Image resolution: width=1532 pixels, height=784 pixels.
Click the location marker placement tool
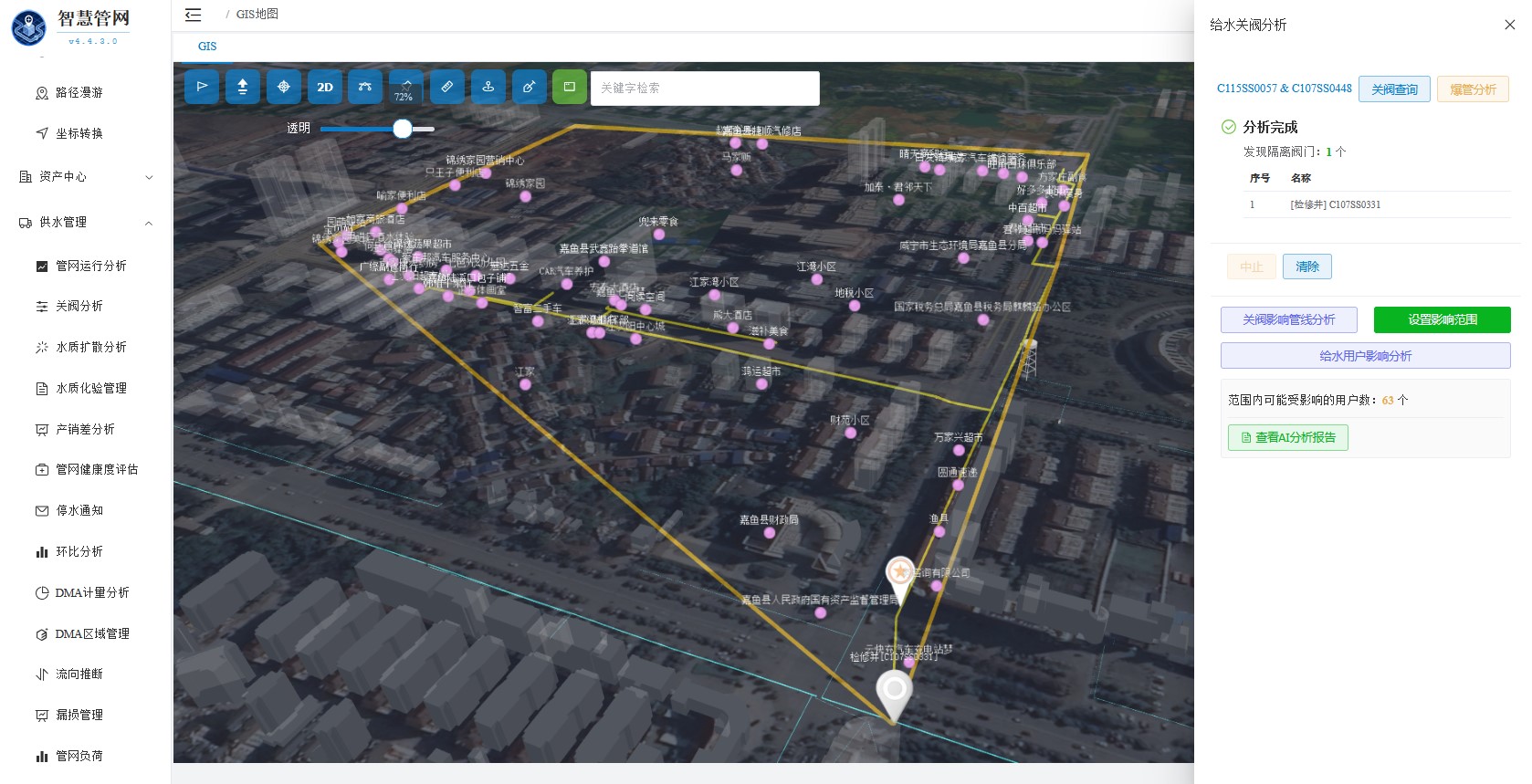[x=488, y=87]
